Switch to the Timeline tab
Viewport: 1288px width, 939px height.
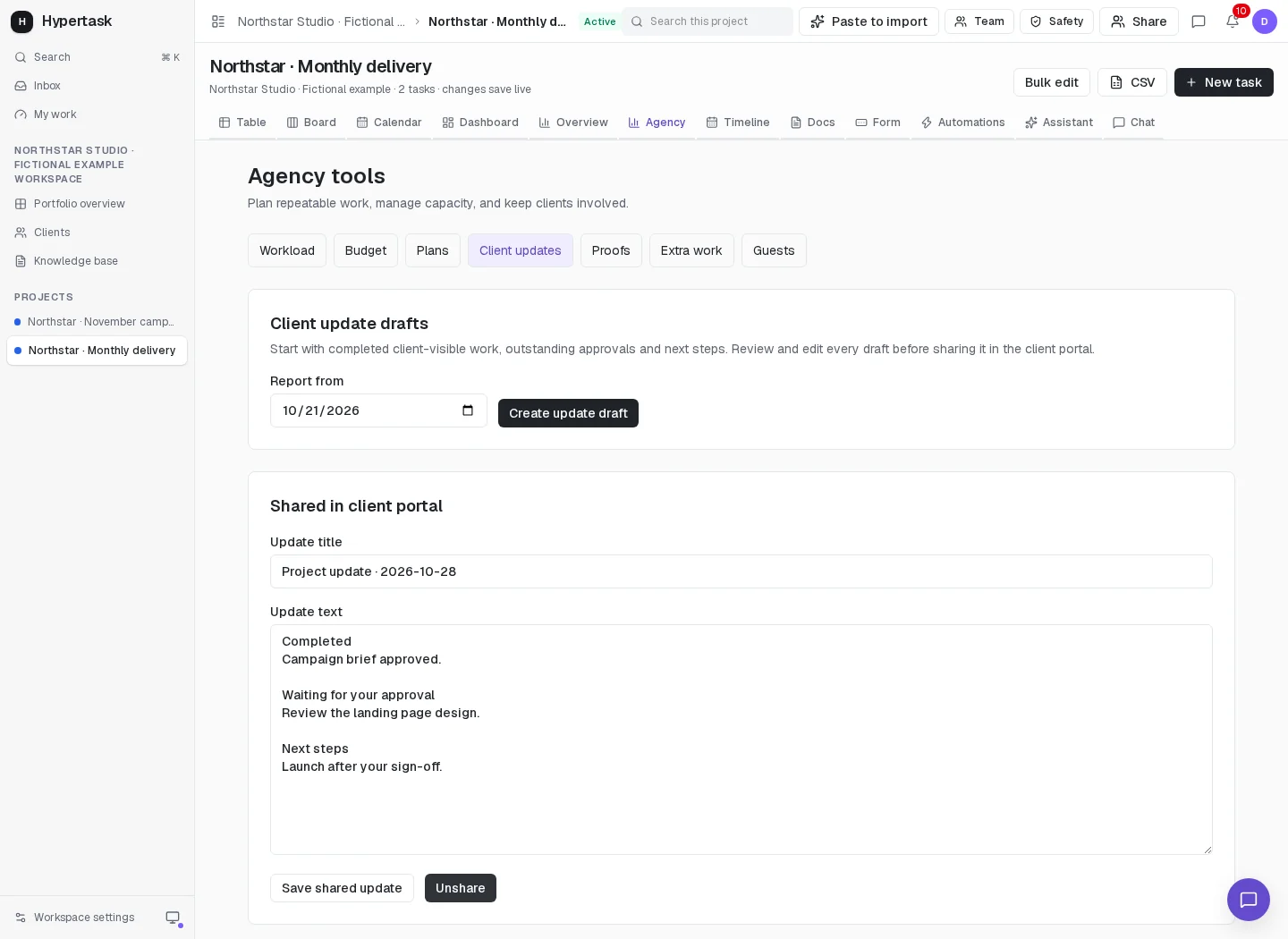click(738, 123)
